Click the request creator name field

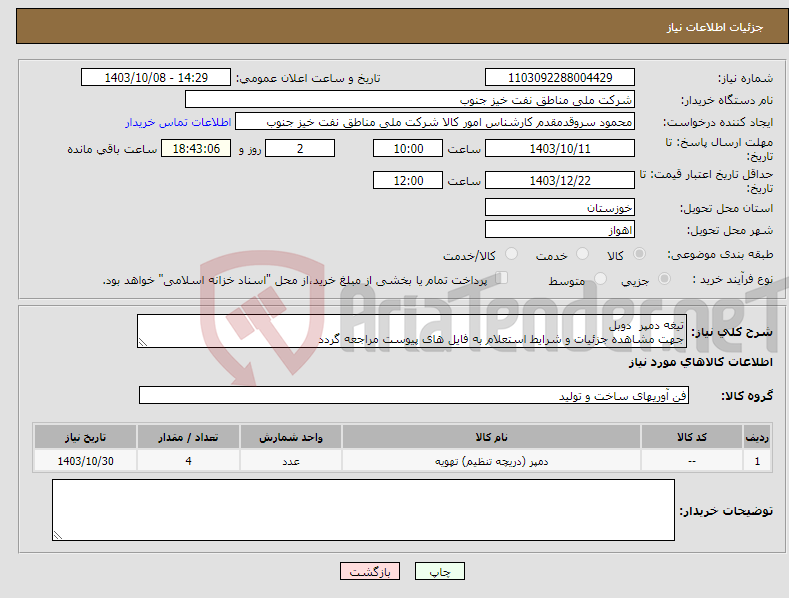(435, 122)
